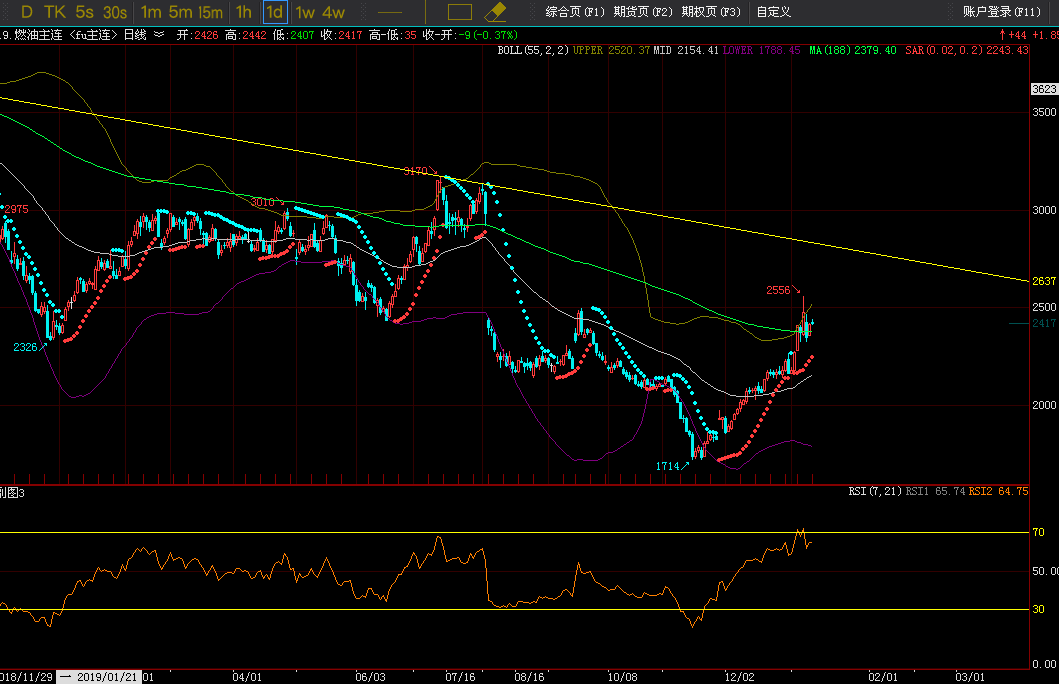Switch chart to 1w weekly period
The height and width of the screenshot is (684, 1059).
[305, 12]
